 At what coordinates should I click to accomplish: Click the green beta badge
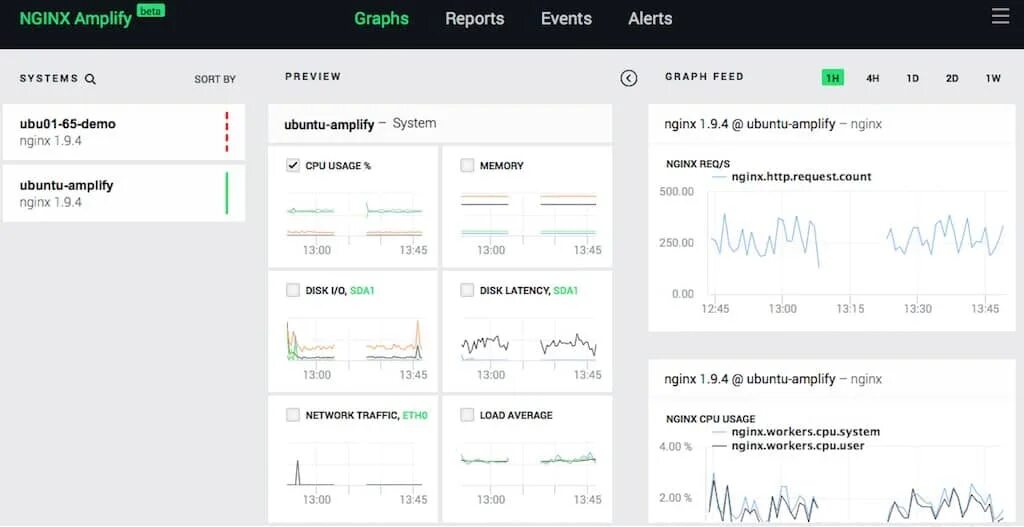[151, 10]
